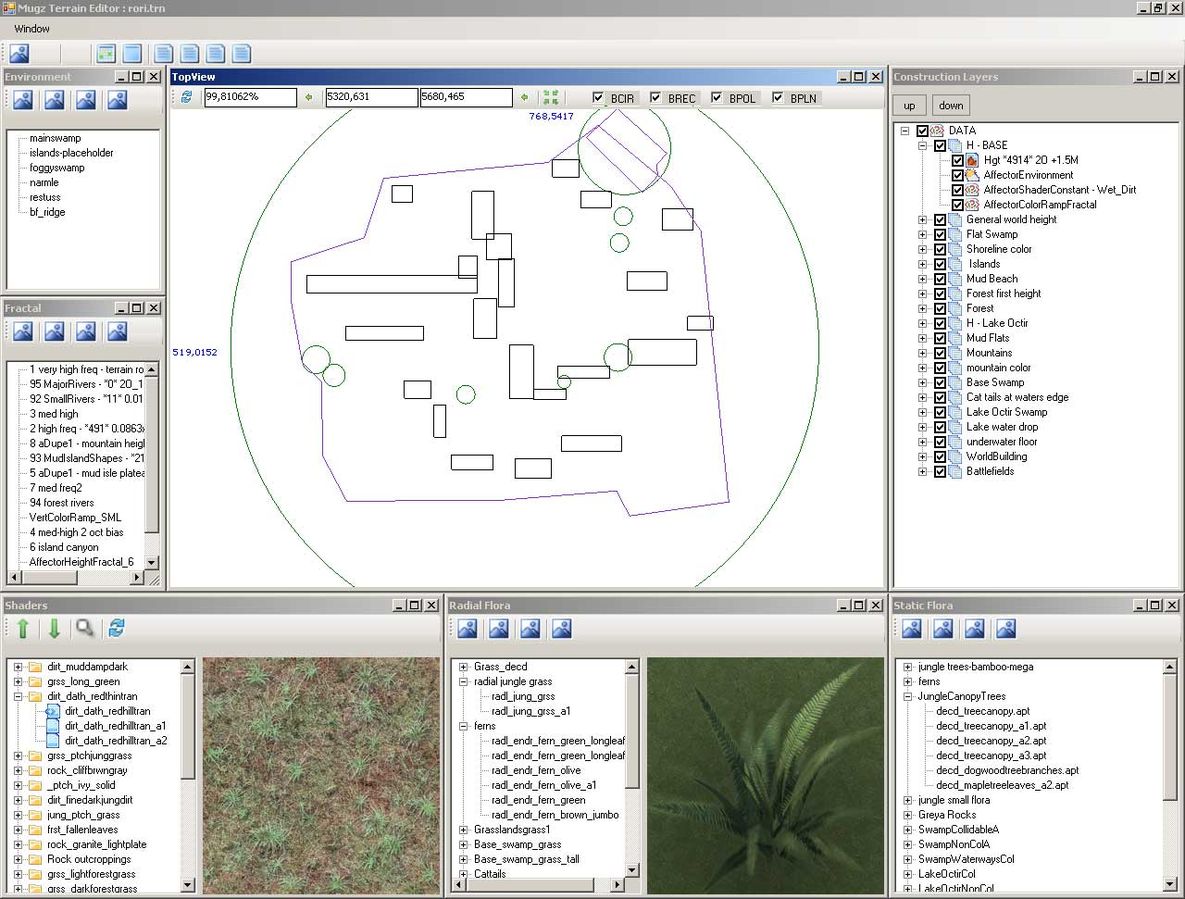1185x899 pixels.
Task: Expand the Cattails radial flora group
Action: pyautogui.click(x=463, y=874)
